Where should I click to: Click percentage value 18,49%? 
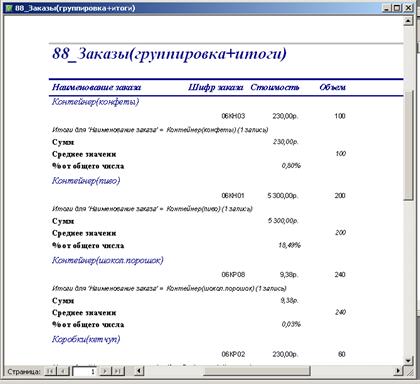[289, 245]
